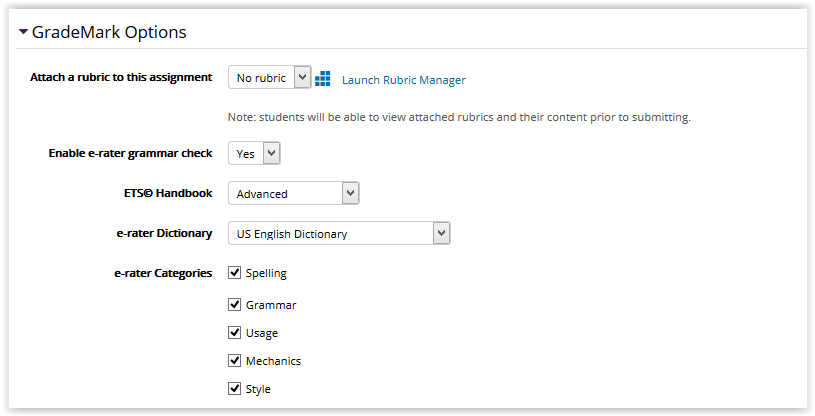This screenshot has width=815, height=416.
Task: Open the ETS Handbook Advanced dropdown
Action: (294, 193)
